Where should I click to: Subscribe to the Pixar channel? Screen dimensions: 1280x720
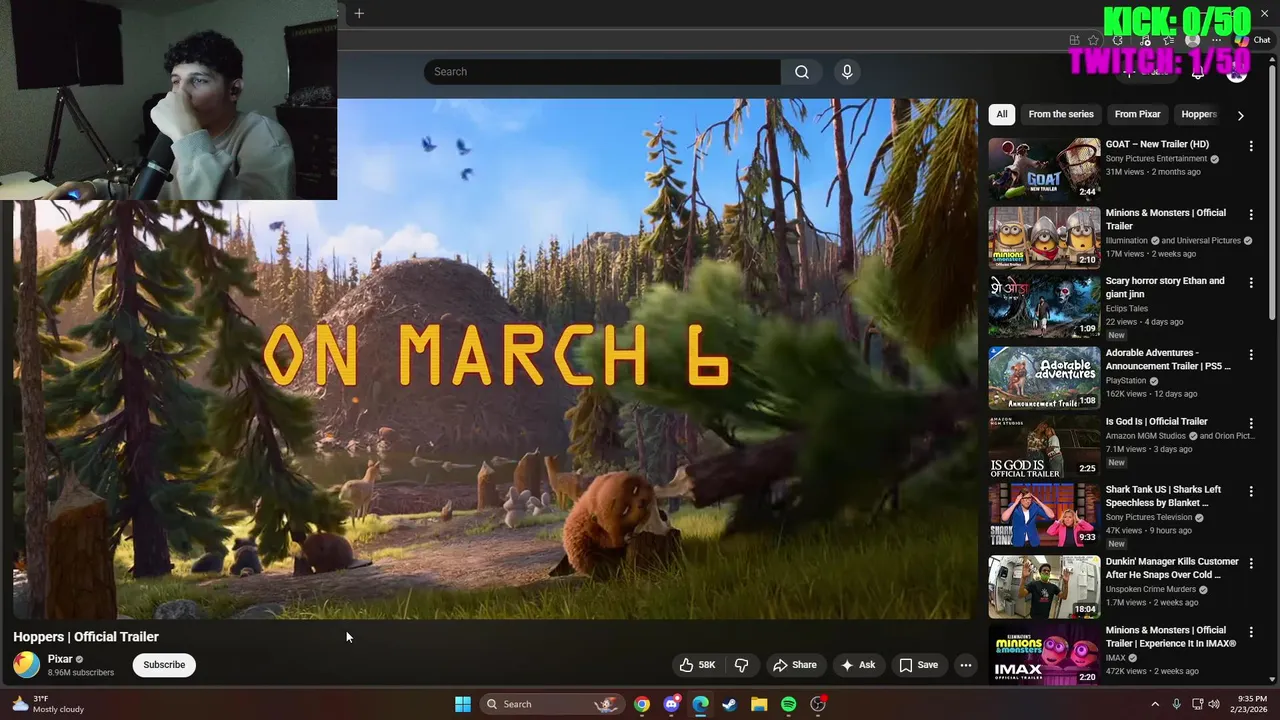[164, 665]
